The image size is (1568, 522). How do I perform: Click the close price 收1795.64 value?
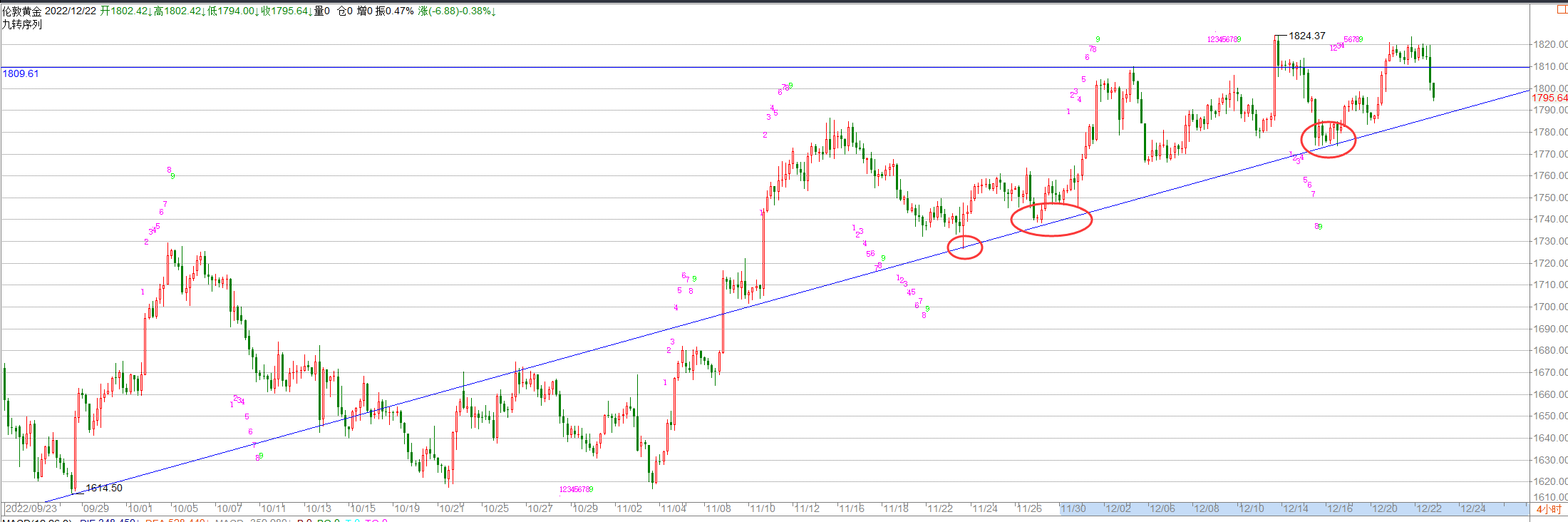(287, 11)
